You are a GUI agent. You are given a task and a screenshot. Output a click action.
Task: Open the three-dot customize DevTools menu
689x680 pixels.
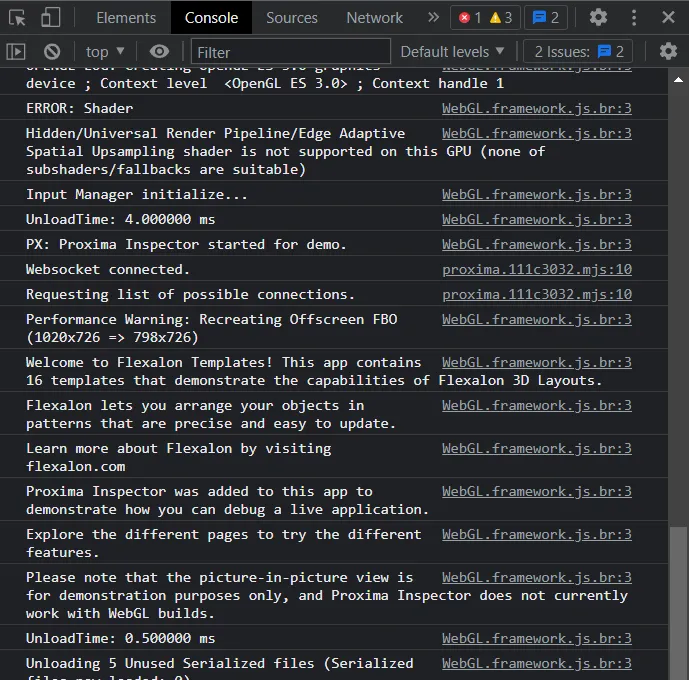point(634,18)
